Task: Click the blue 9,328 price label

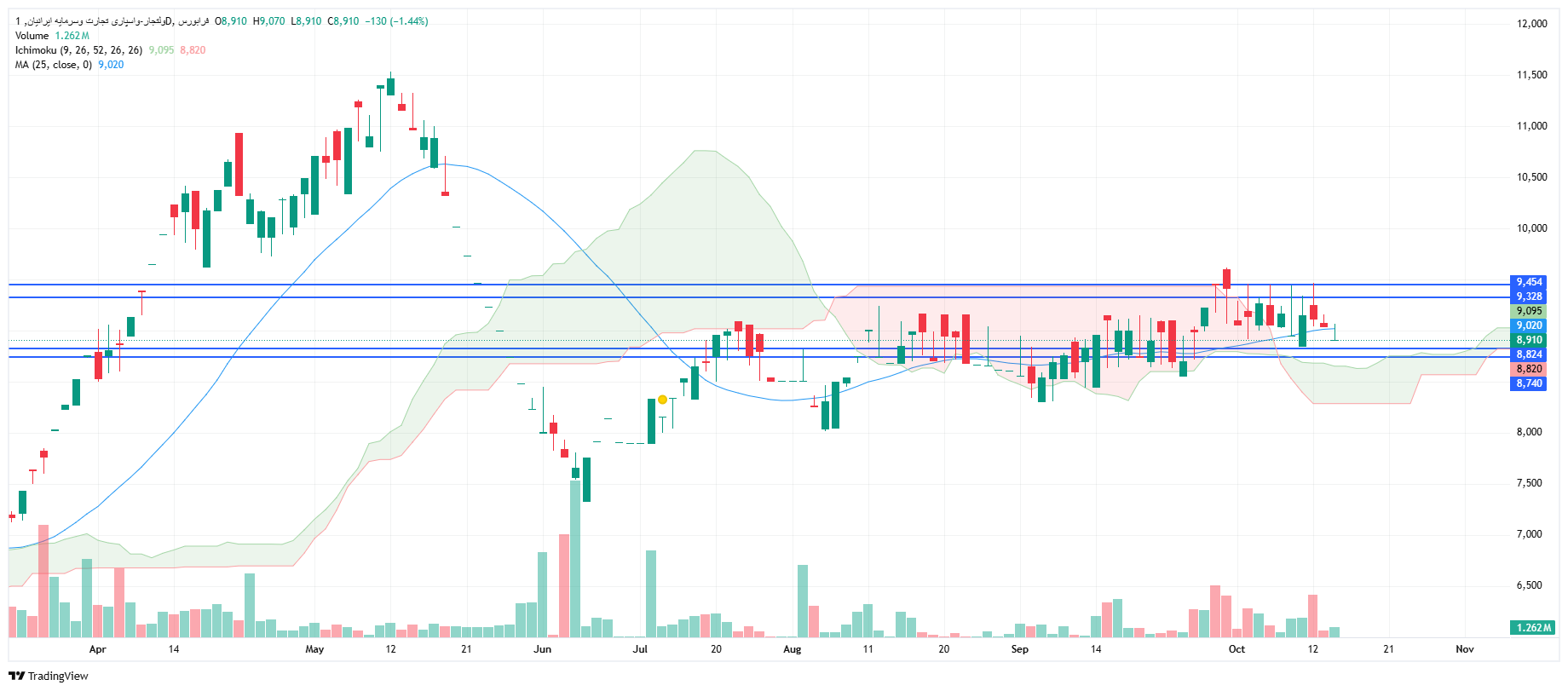Action: (1529, 297)
